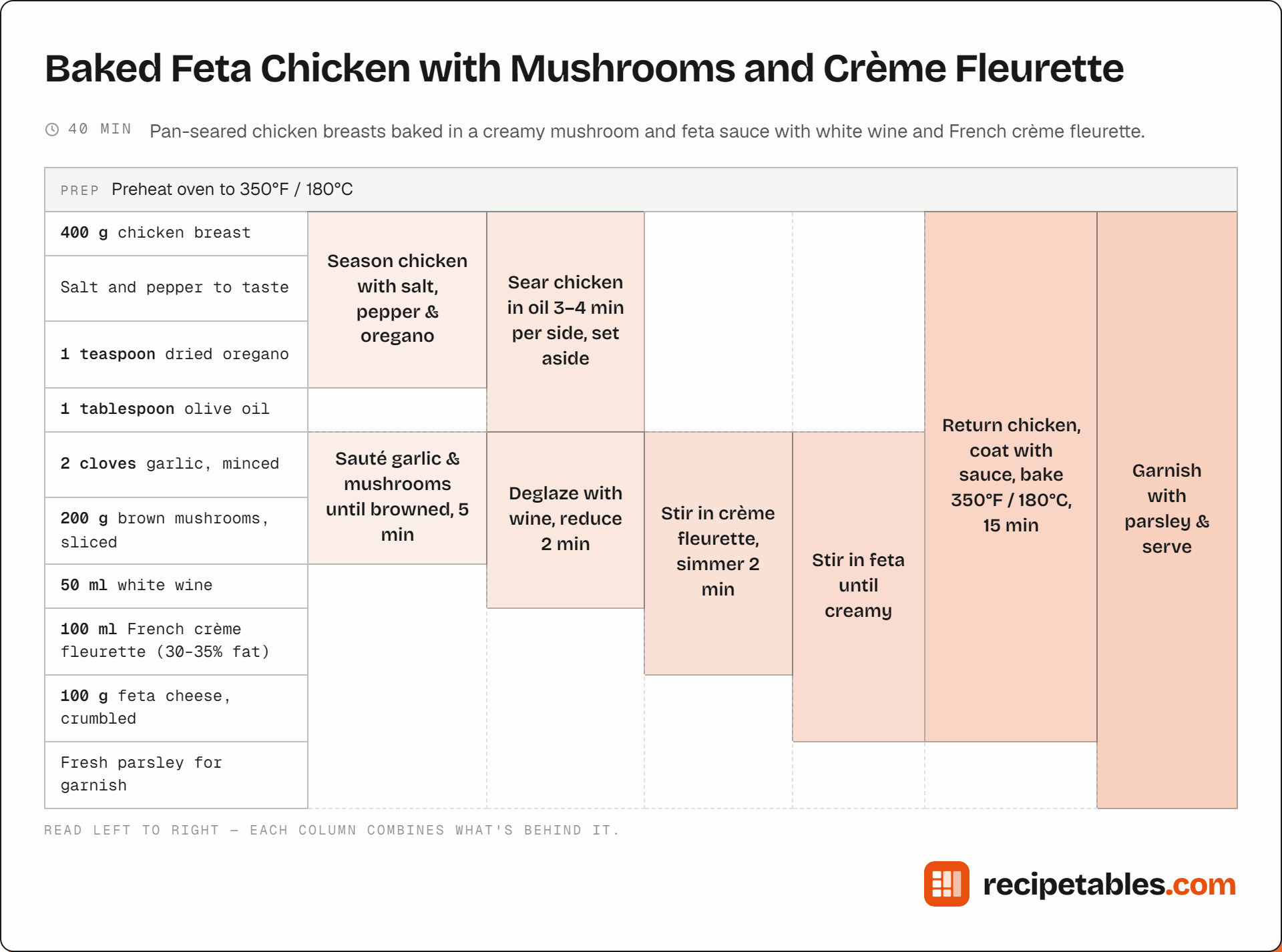
Task: Select the Sear chicken in oil step
Action: click(566, 321)
